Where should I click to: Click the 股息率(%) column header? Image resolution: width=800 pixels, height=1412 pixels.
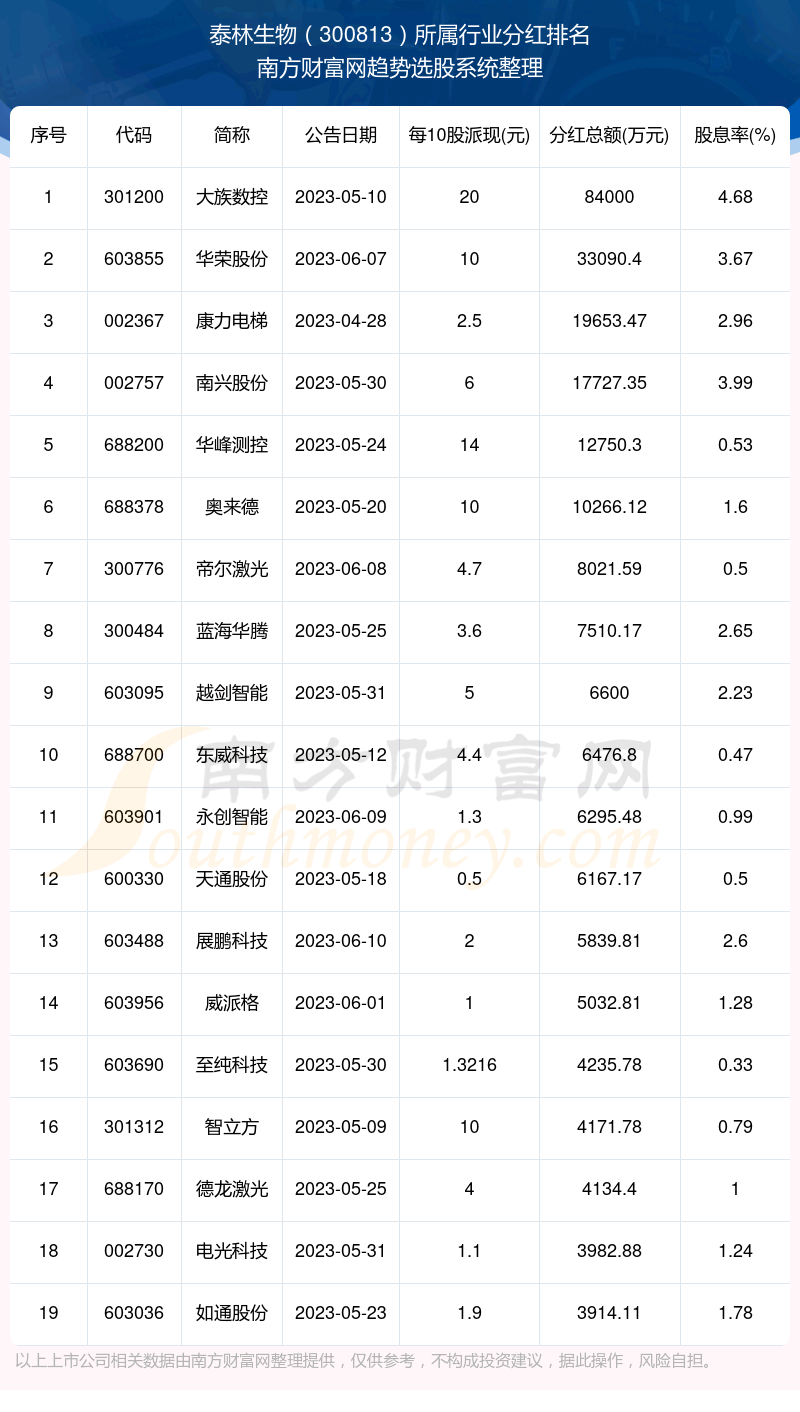pyautogui.click(x=735, y=135)
